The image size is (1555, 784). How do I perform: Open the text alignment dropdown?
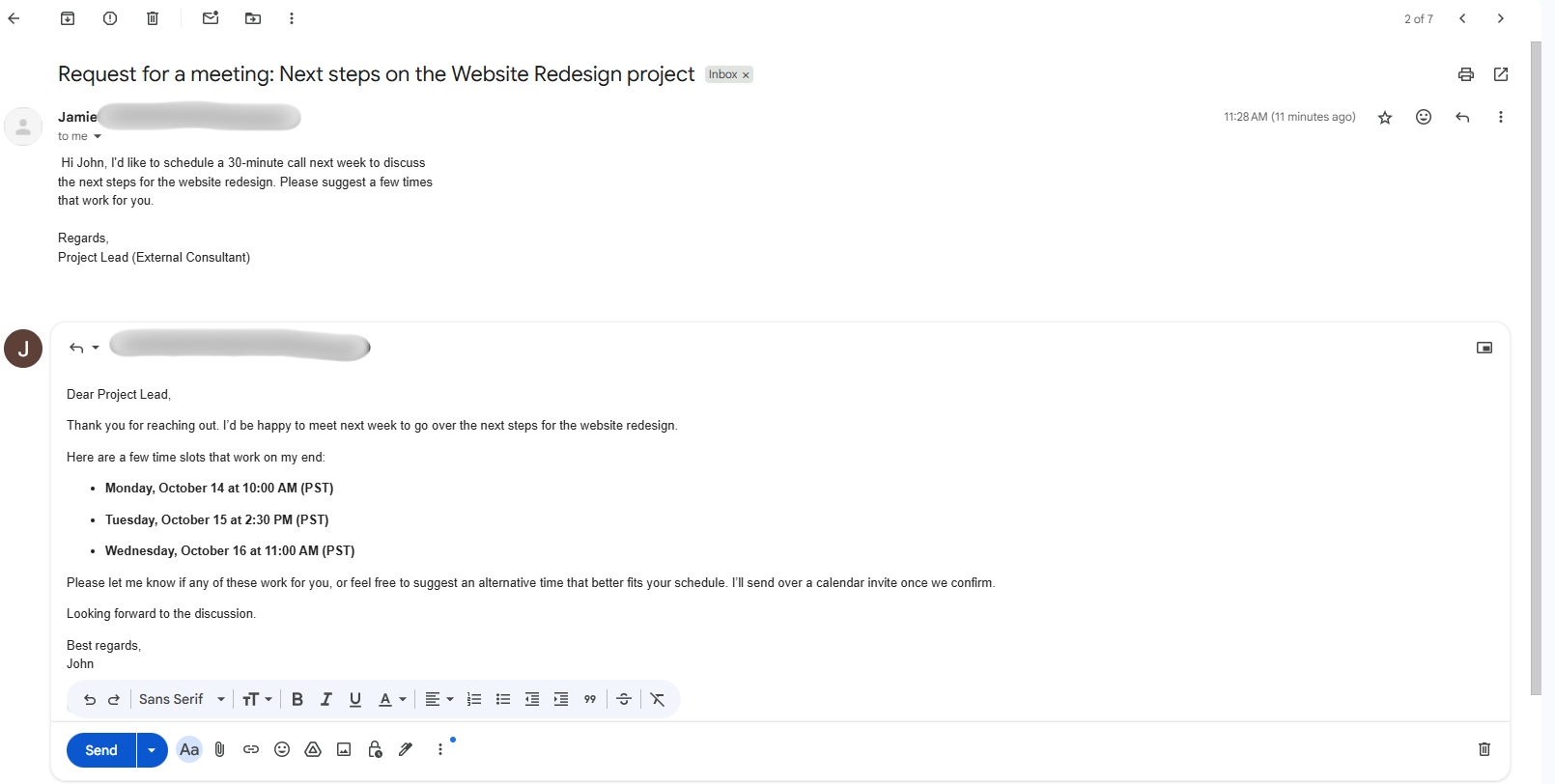click(439, 699)
